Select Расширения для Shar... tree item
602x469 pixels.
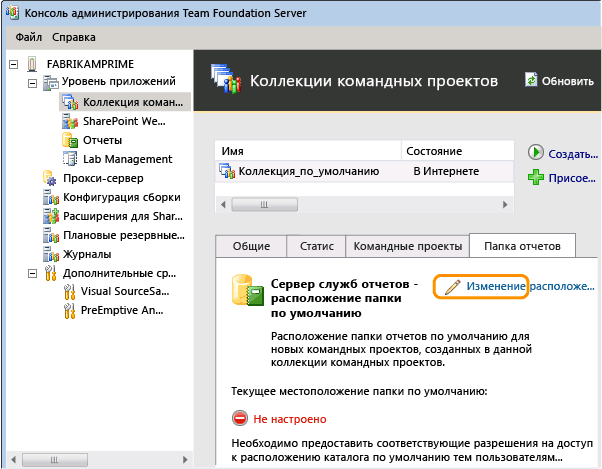123,216
